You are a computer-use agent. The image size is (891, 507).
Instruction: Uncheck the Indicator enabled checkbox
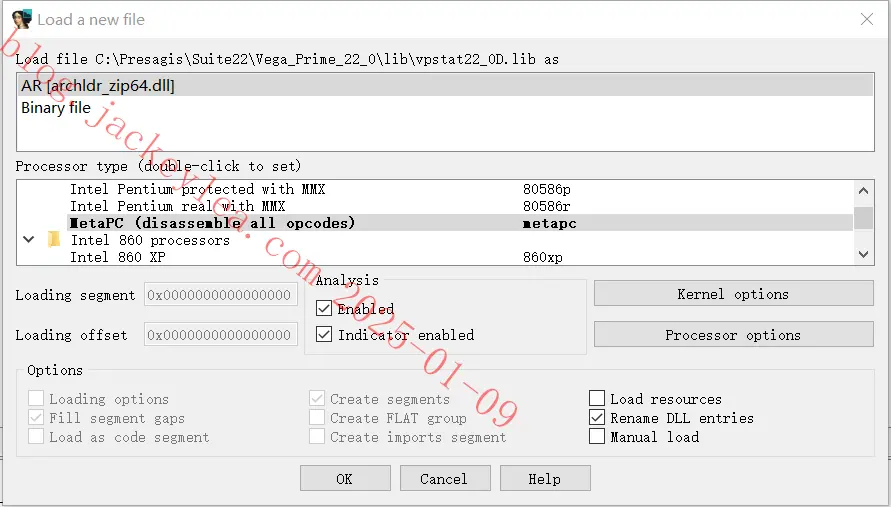click(324, 334)
